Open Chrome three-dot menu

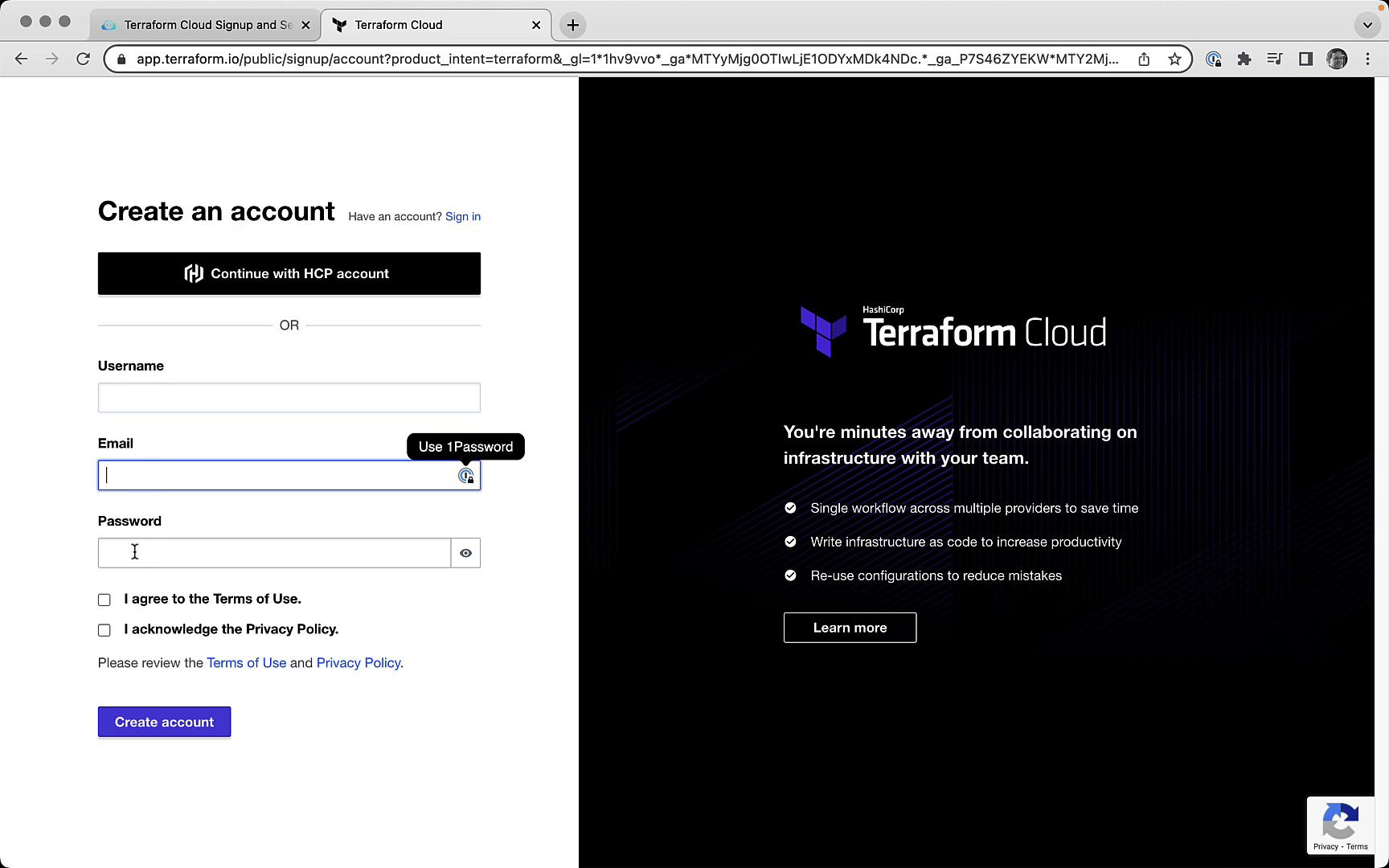tap(1367, 59)
